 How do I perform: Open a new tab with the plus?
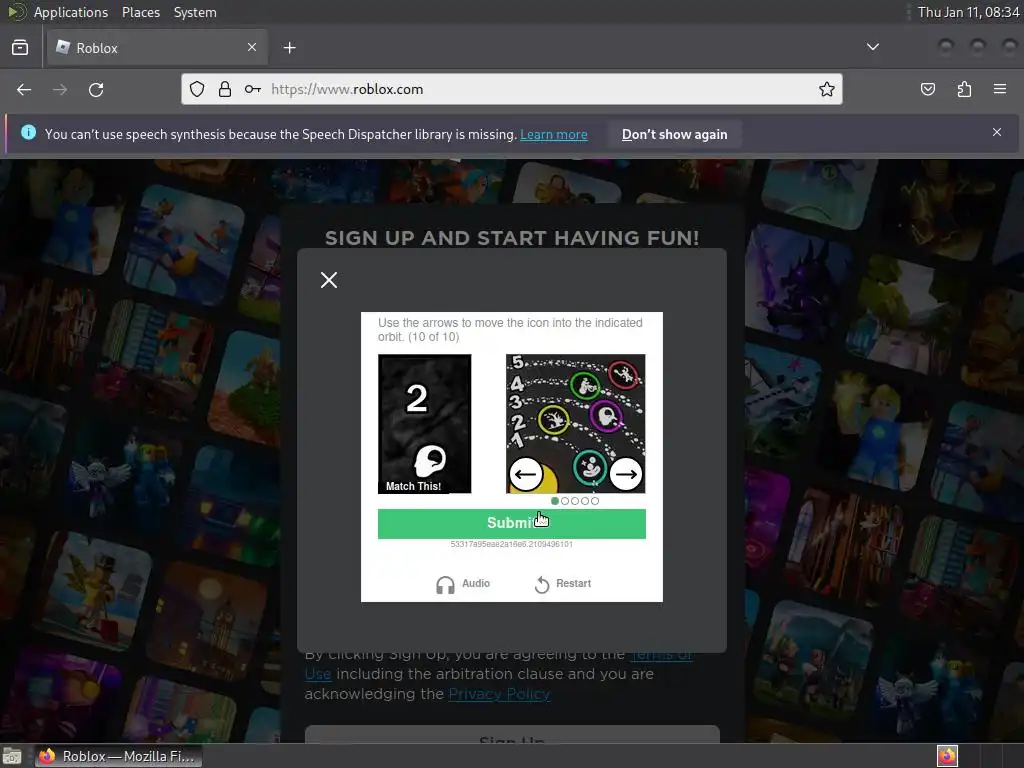290,48
